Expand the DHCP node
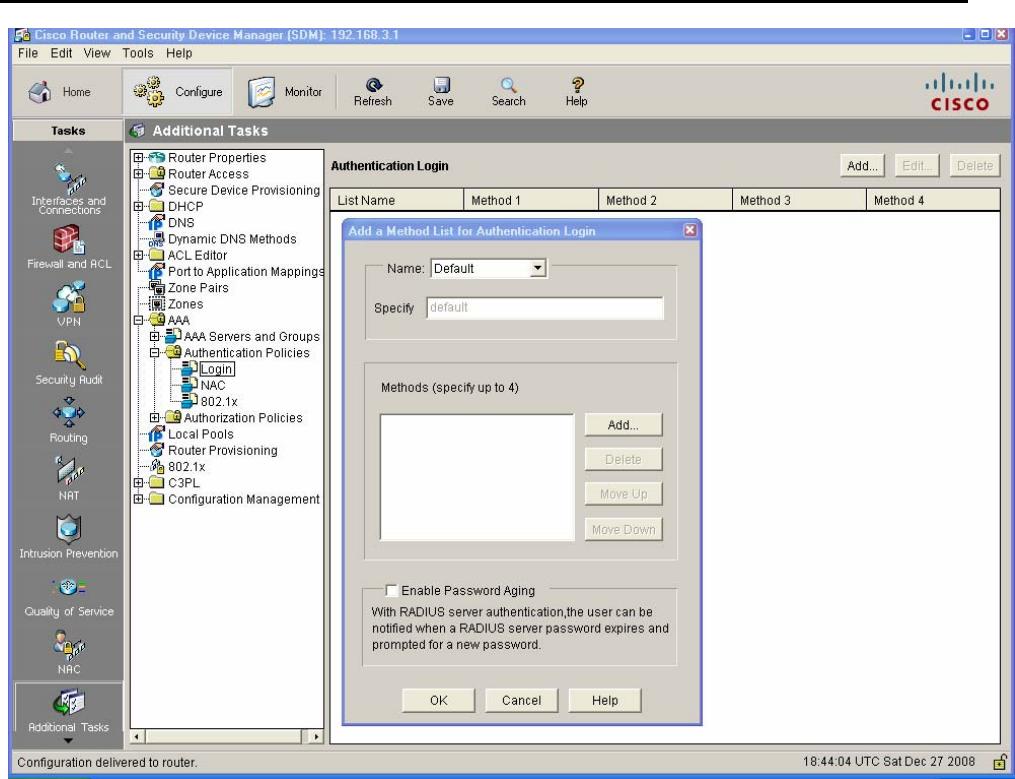The image size is (1015, 779). [x=138, y=206]
